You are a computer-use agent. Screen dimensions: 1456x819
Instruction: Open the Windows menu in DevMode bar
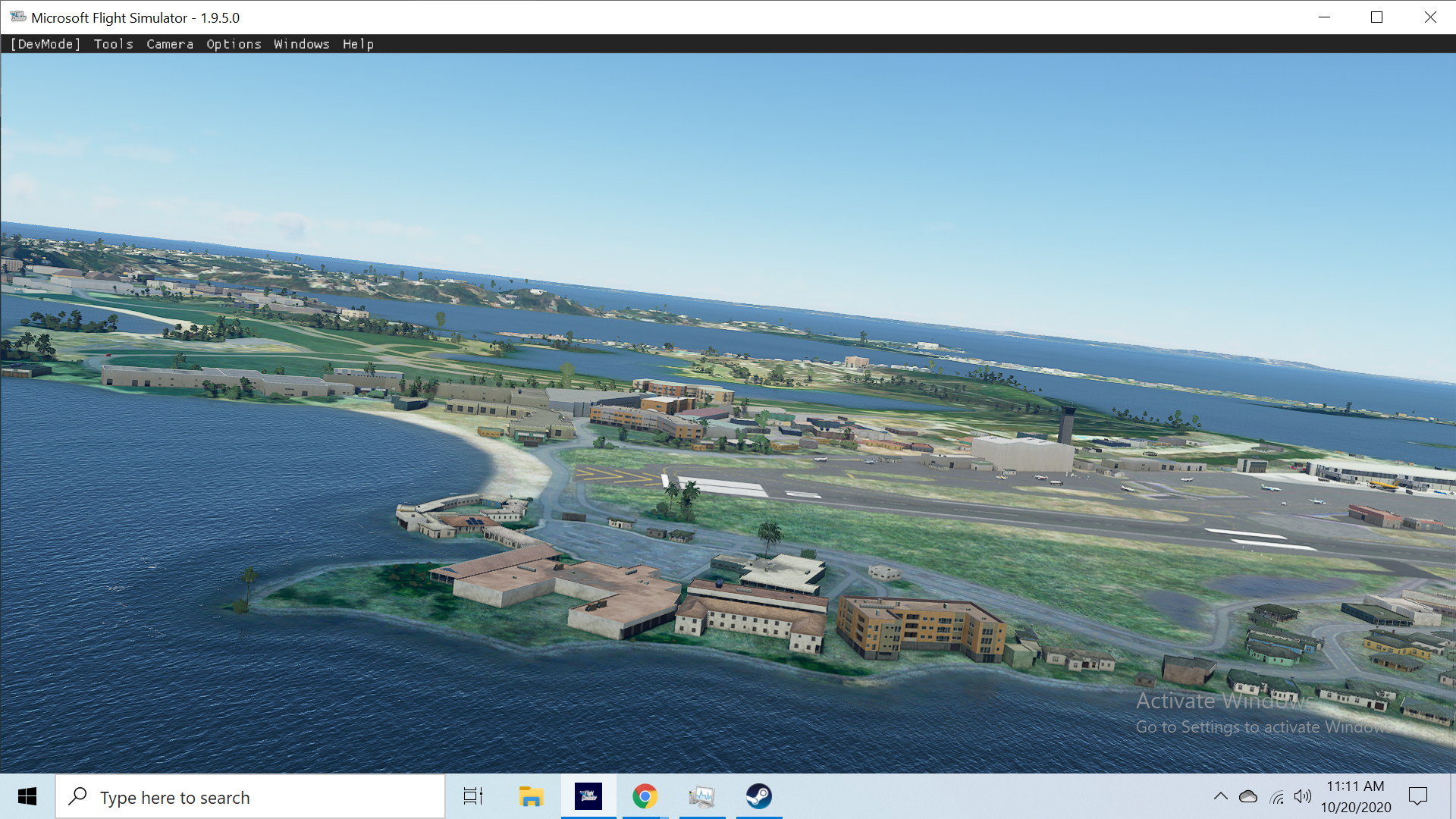click(x=302, y=44)
